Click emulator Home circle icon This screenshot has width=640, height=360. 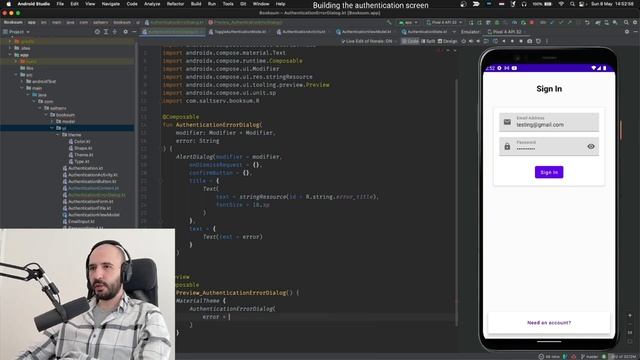click(x=512, y=41)
